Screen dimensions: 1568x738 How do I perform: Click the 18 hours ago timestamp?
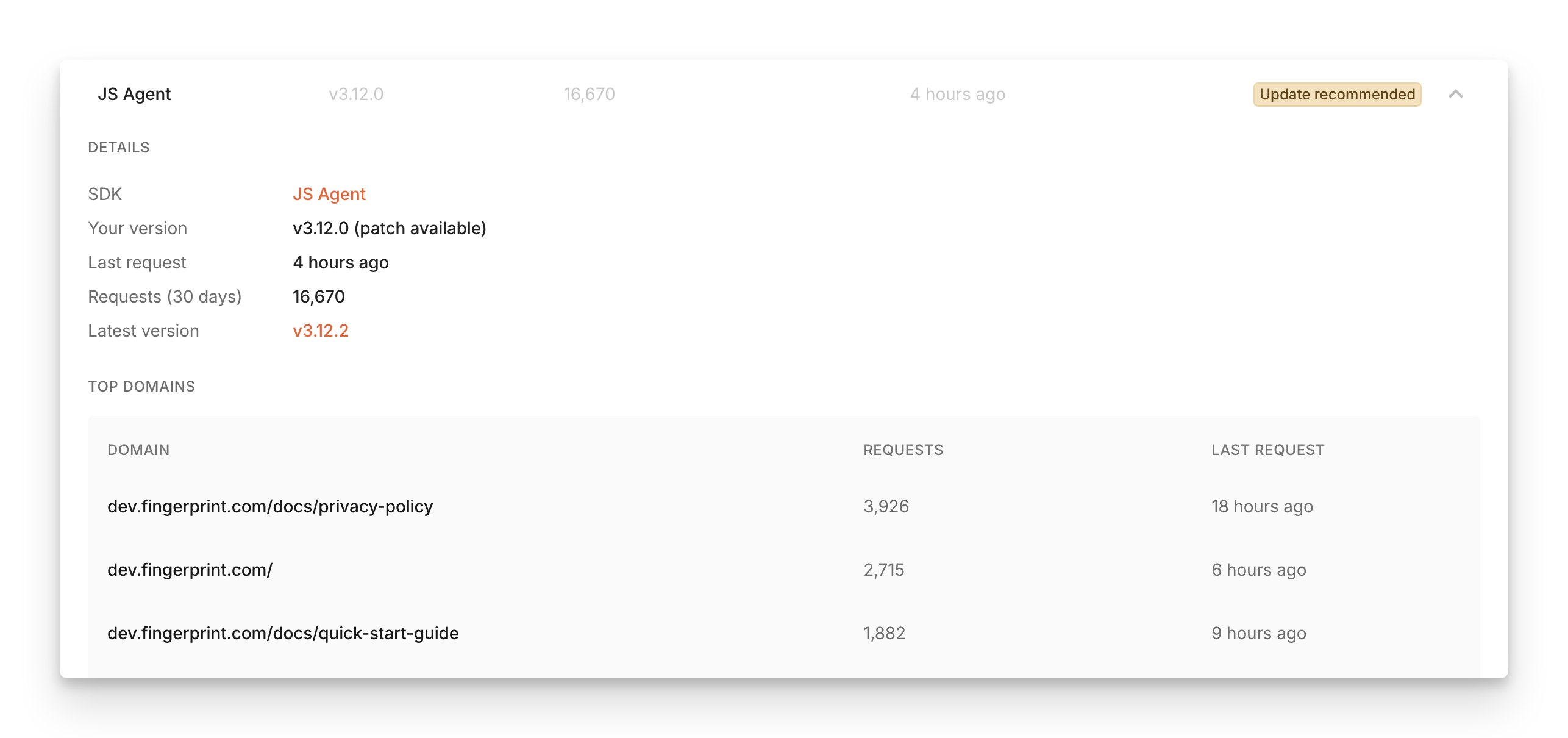pyautogui.click(x=1262, y=506)
